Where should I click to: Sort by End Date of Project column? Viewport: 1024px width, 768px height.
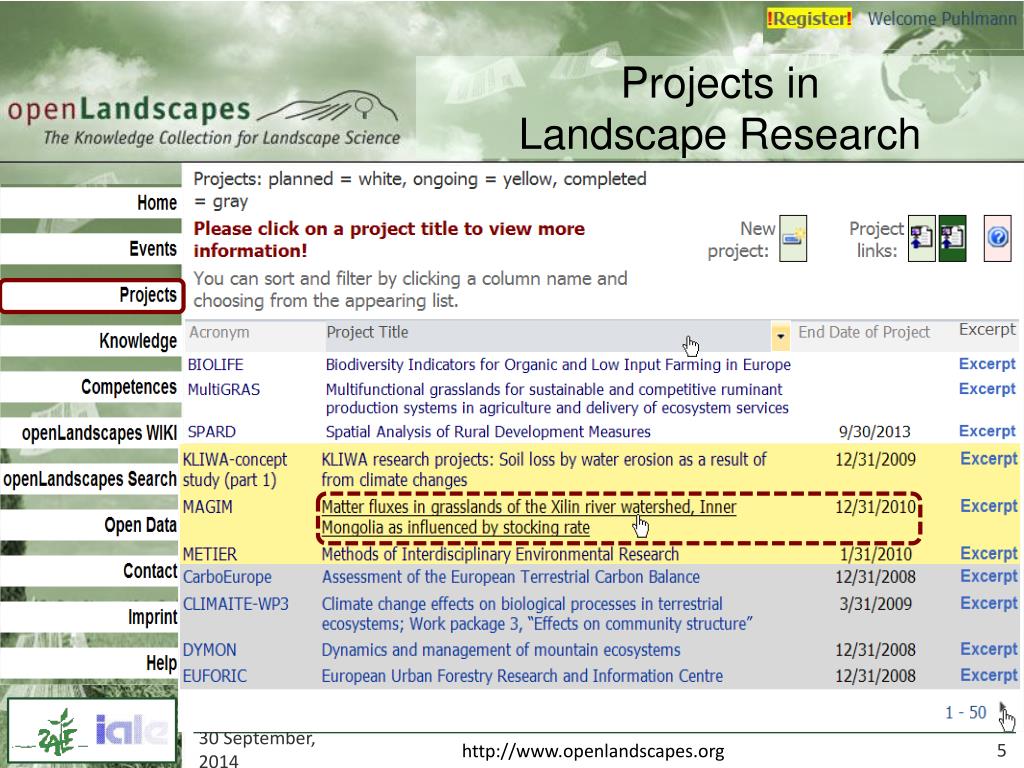pyautogui.click(x=863, y=333)
